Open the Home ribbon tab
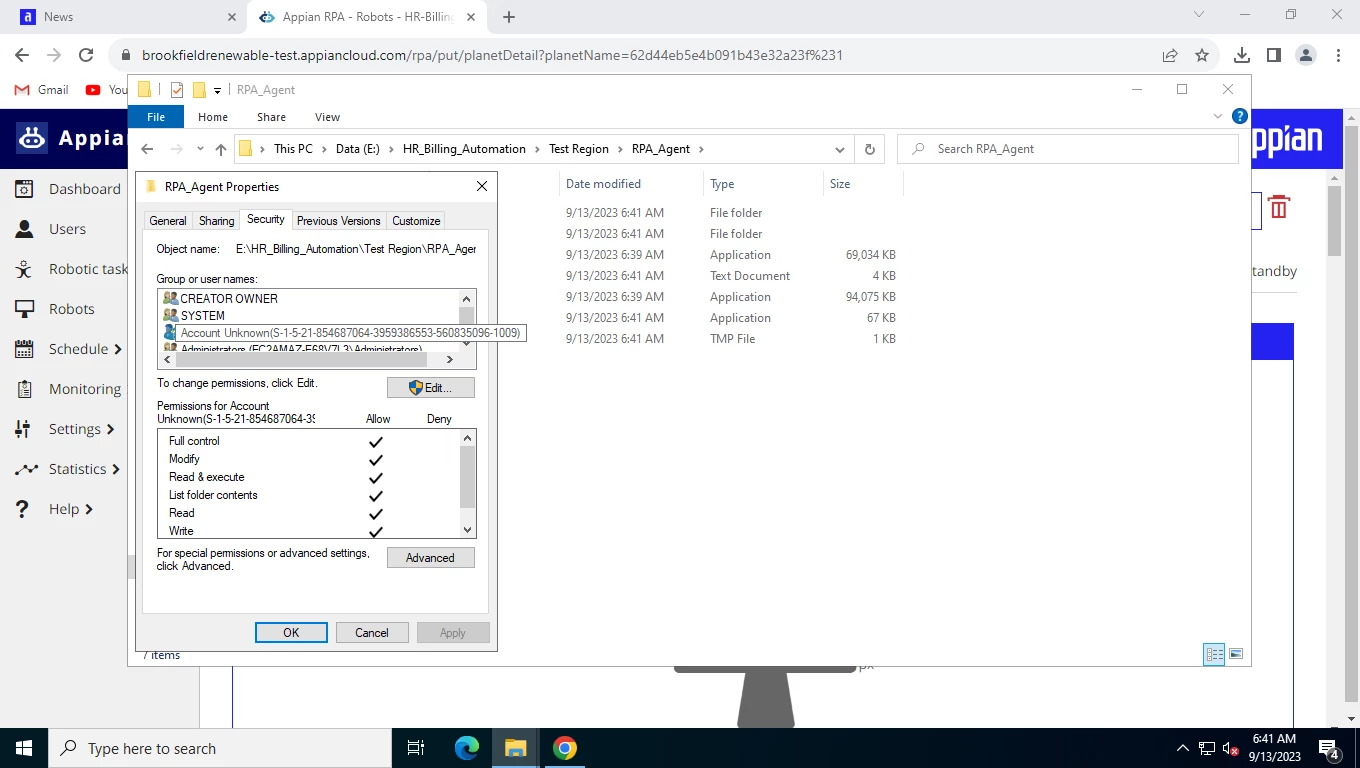Screen dimensions: 1360x768 [213, 117]
